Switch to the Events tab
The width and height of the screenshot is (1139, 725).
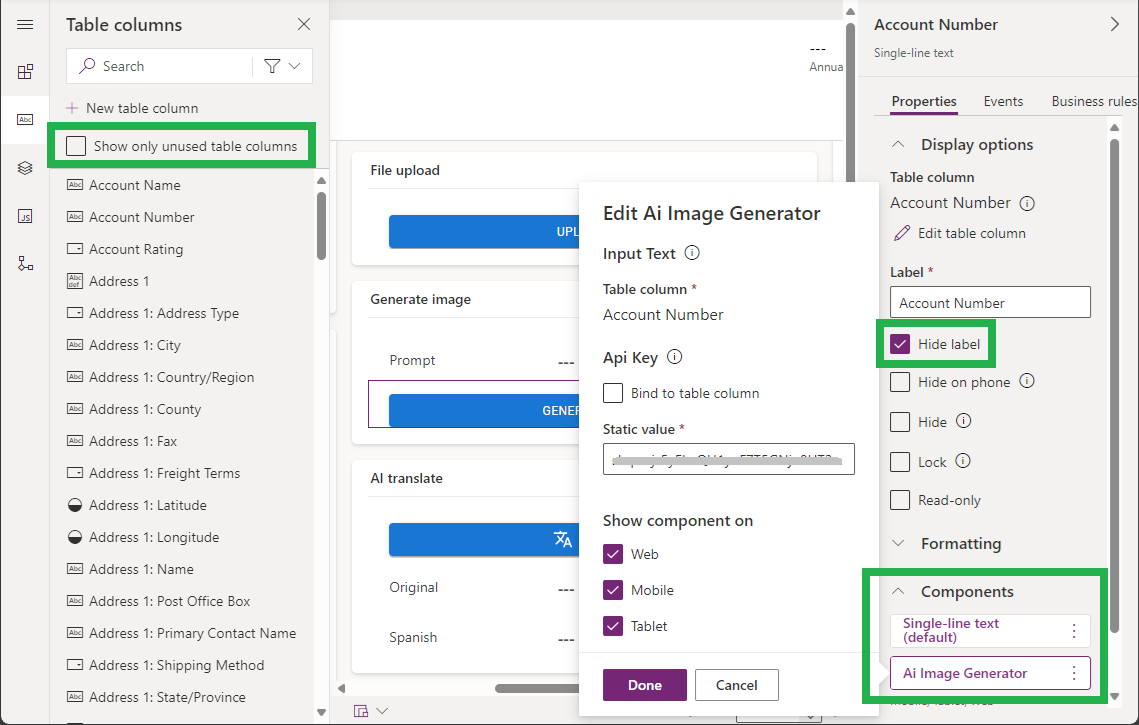point(1003,101)
